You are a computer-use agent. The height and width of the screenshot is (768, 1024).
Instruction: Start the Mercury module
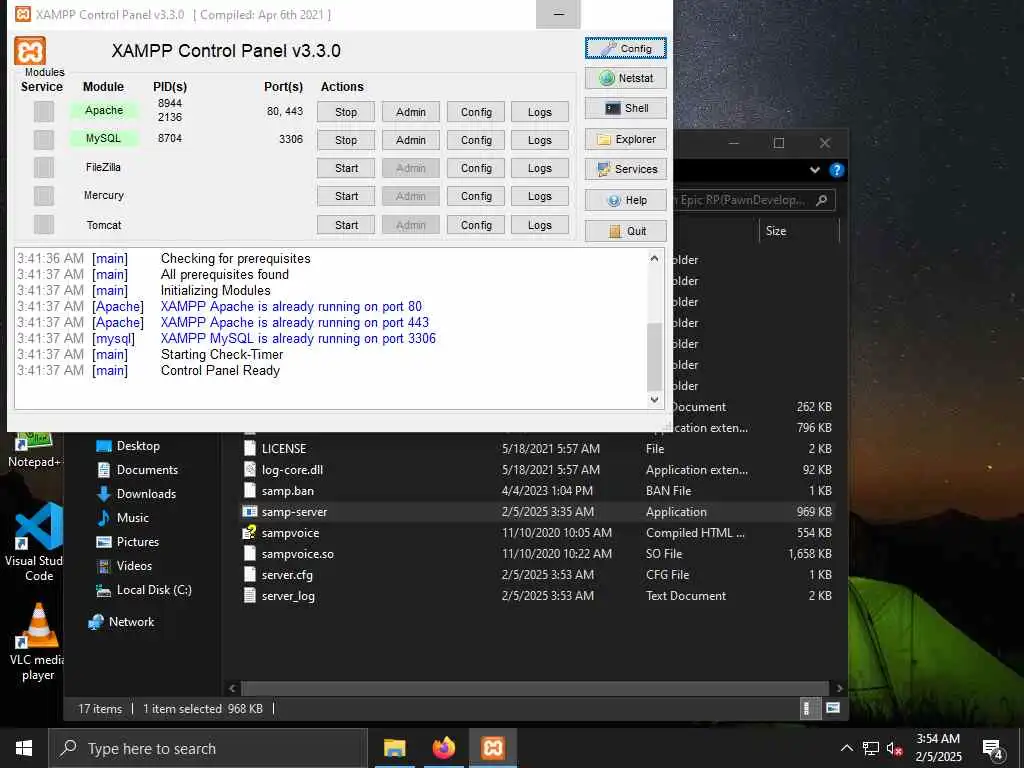click(346, 196)
